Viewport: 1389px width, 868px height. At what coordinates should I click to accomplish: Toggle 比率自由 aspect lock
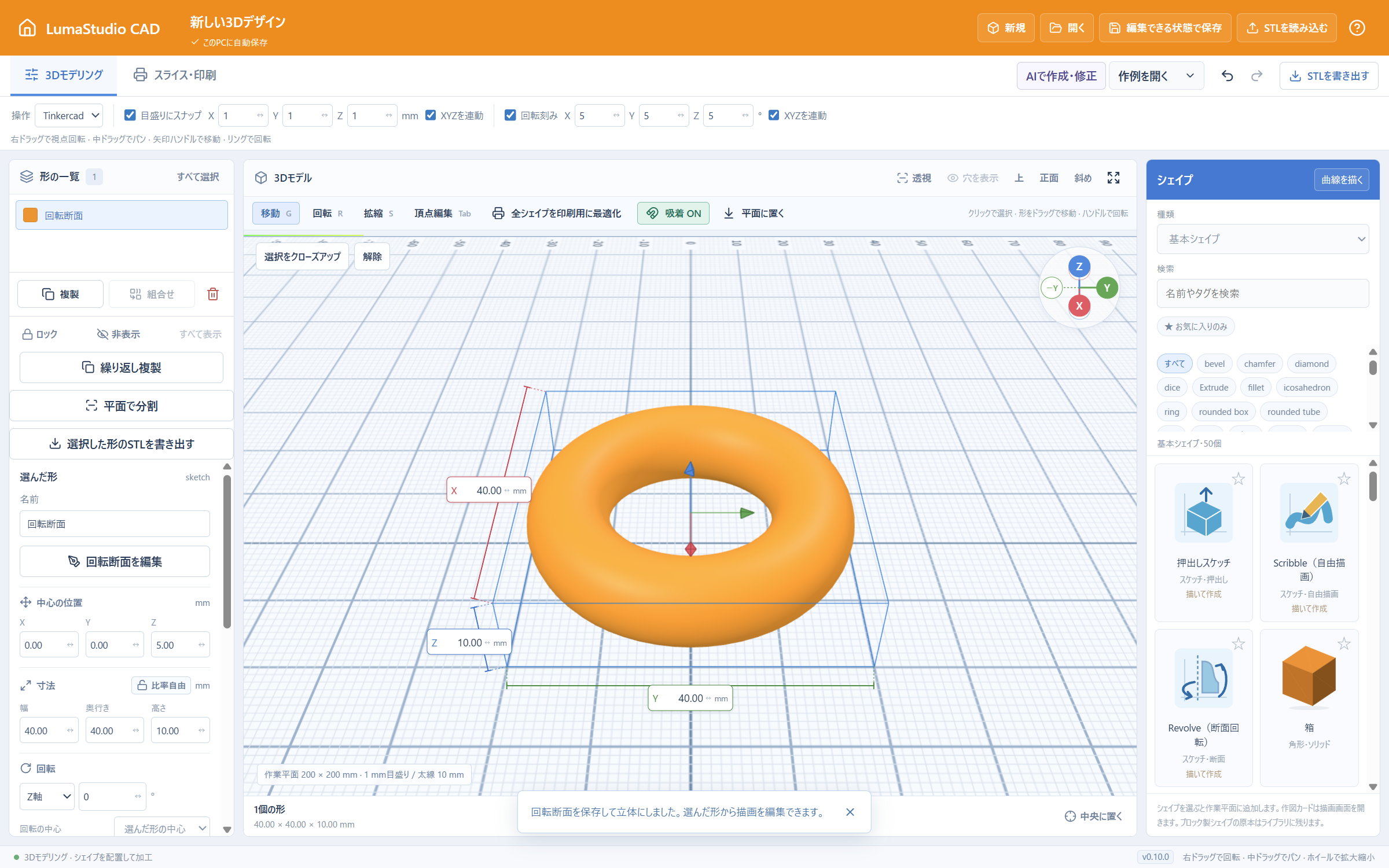[x=161, y=685]
